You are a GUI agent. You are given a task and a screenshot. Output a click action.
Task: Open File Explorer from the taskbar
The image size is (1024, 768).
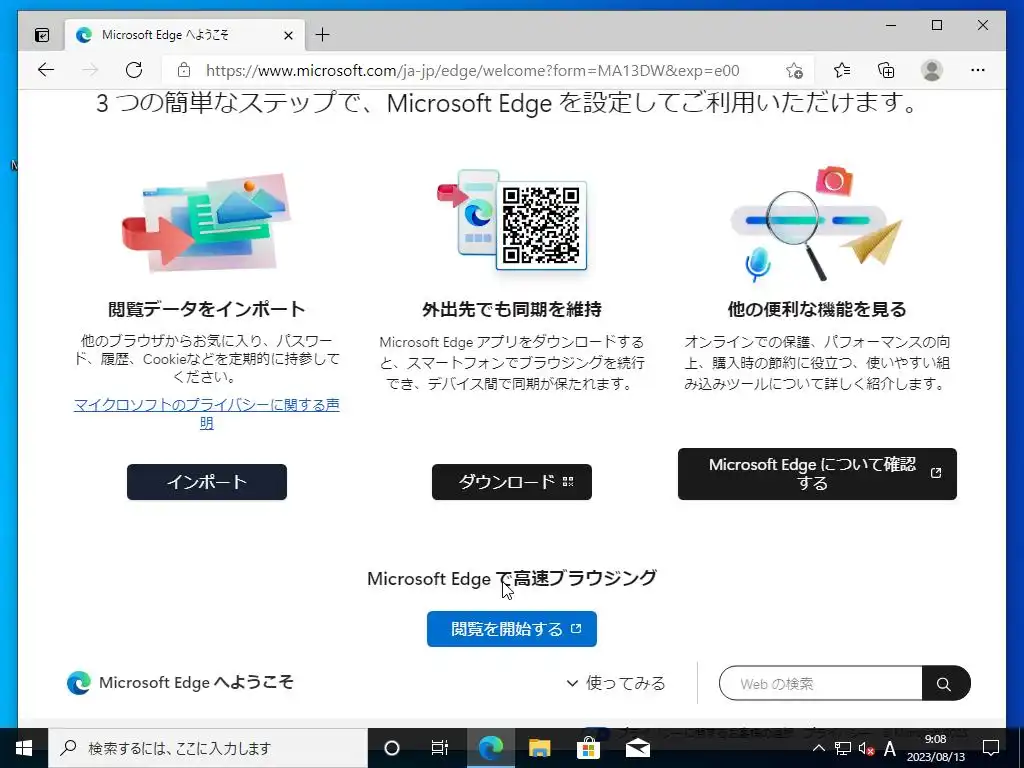click(x=539, y=748)
